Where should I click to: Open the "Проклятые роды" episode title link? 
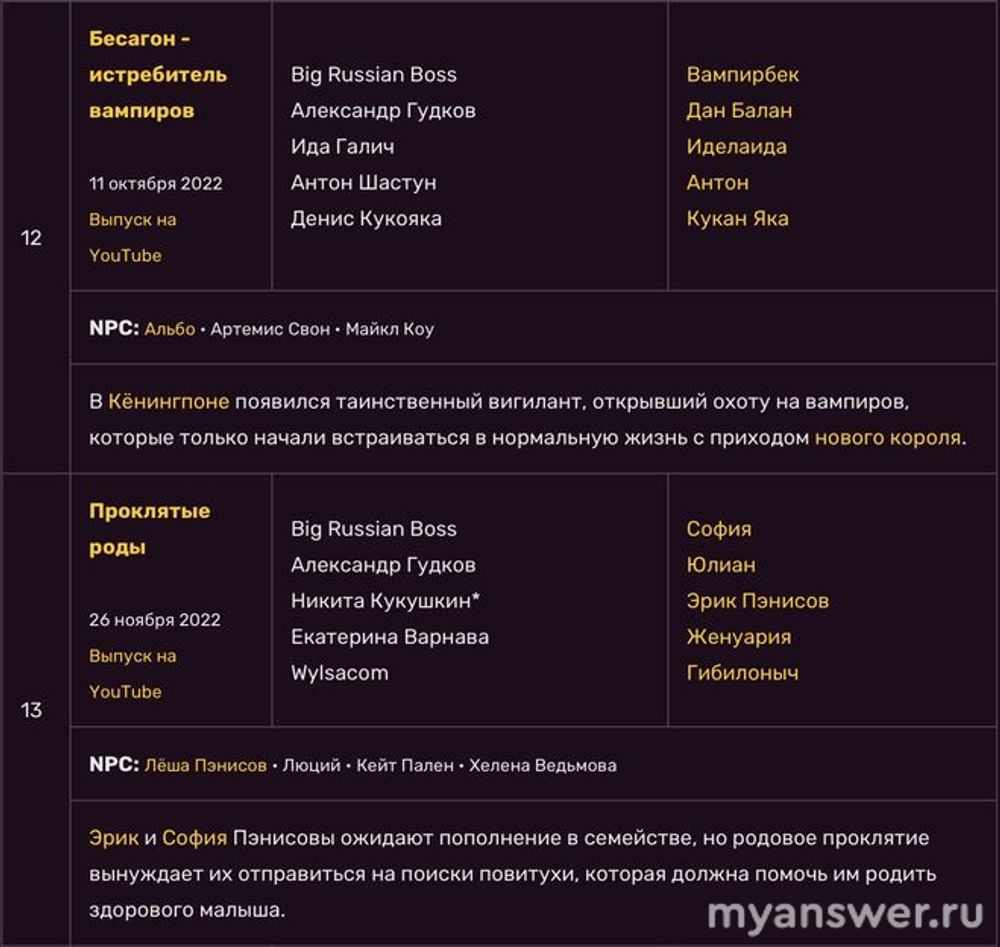149,529
